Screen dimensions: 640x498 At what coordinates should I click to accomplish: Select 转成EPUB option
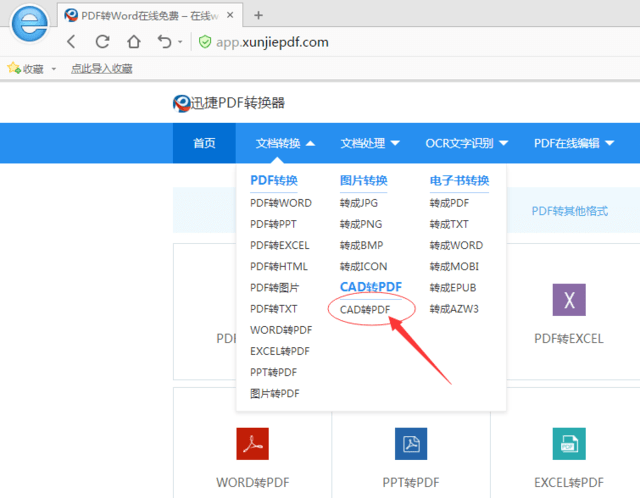pyautogui.click(x=453, y=288)
